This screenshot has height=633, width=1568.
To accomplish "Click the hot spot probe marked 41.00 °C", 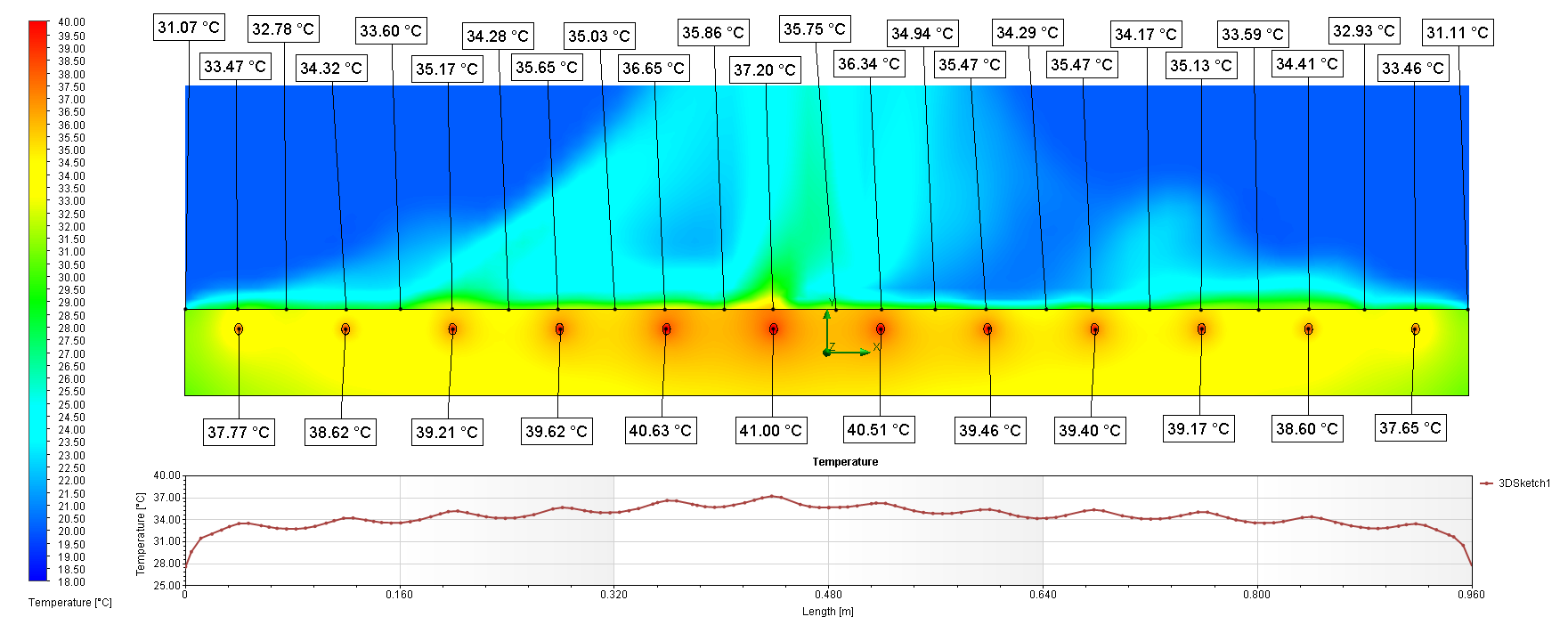I will coord(774,329).
